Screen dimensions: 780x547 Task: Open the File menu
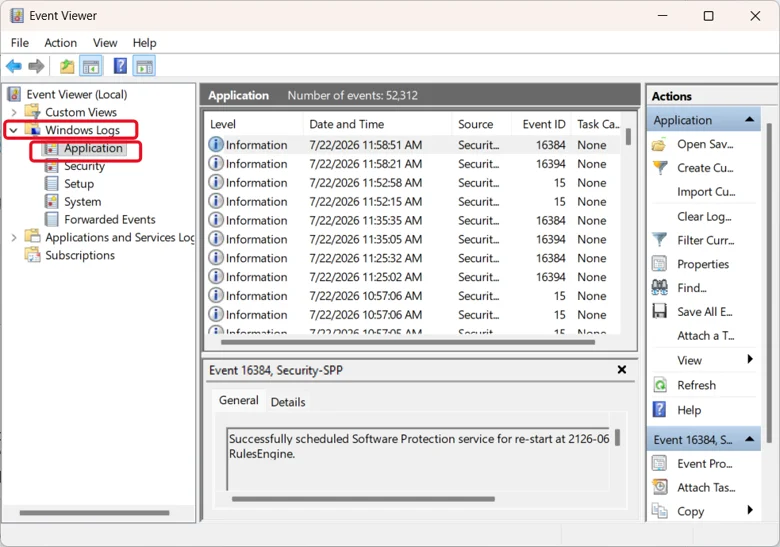[20, 43]
